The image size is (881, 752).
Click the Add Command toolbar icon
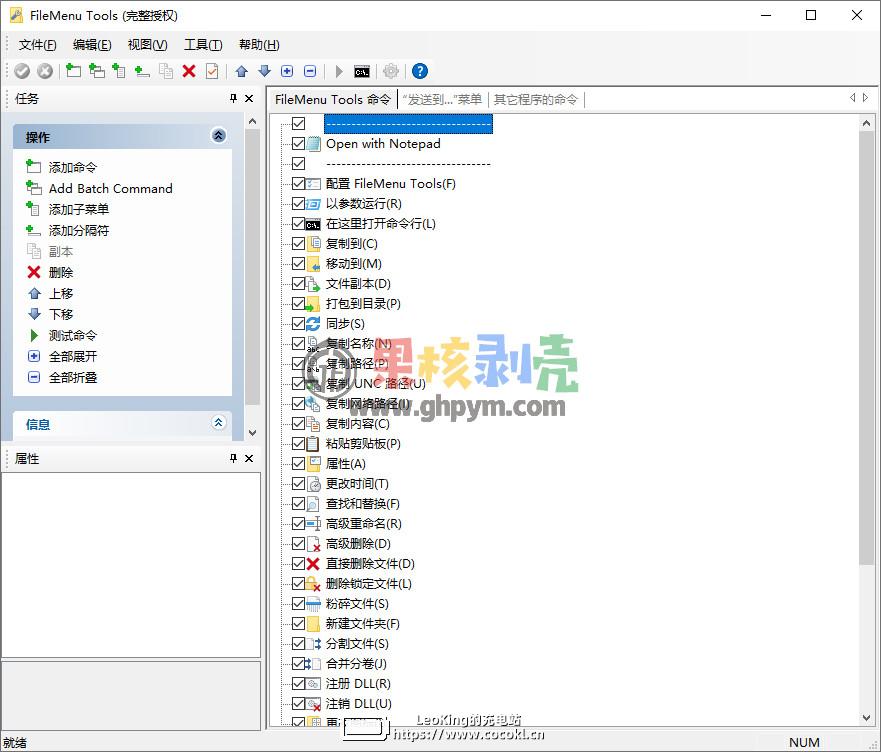74,71
